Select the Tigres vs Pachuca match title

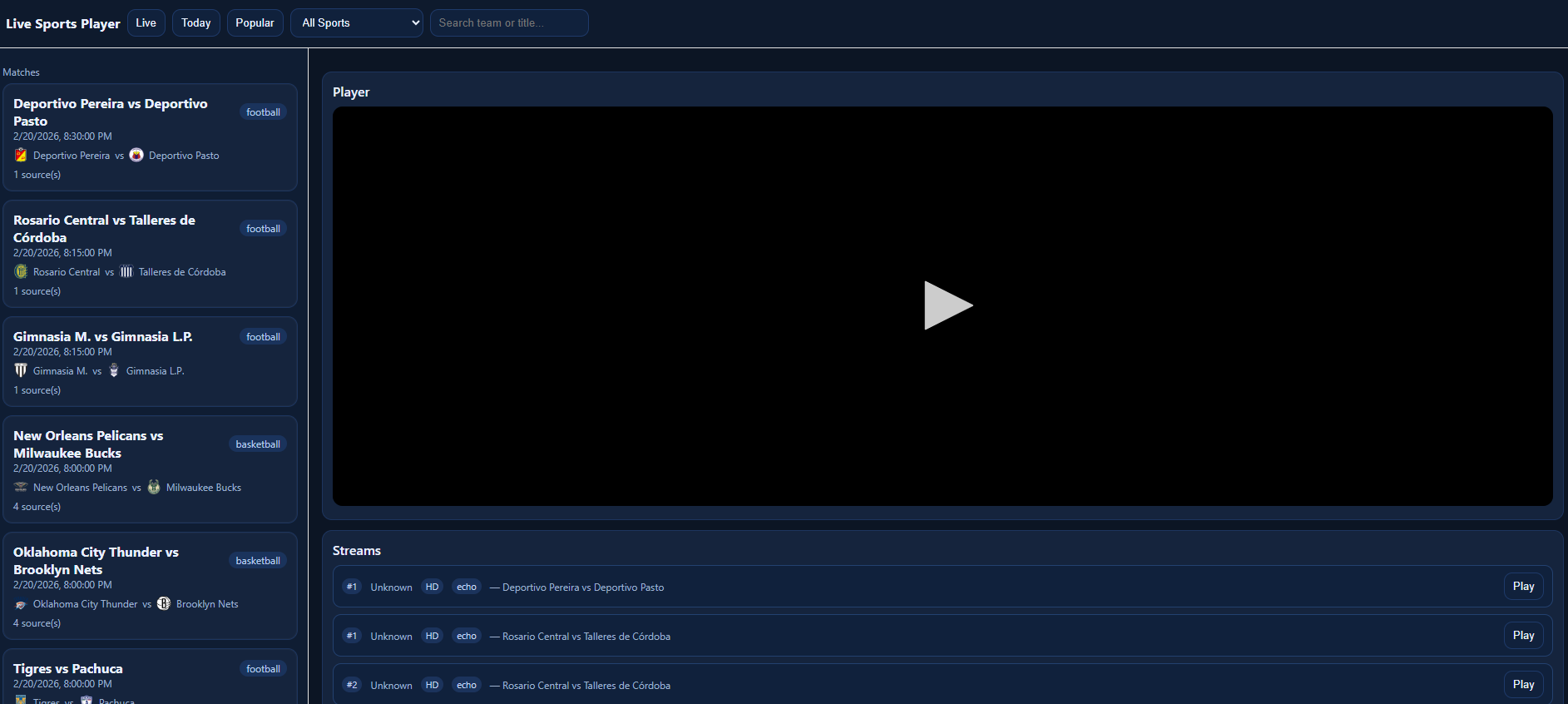[x=68, y=668]
